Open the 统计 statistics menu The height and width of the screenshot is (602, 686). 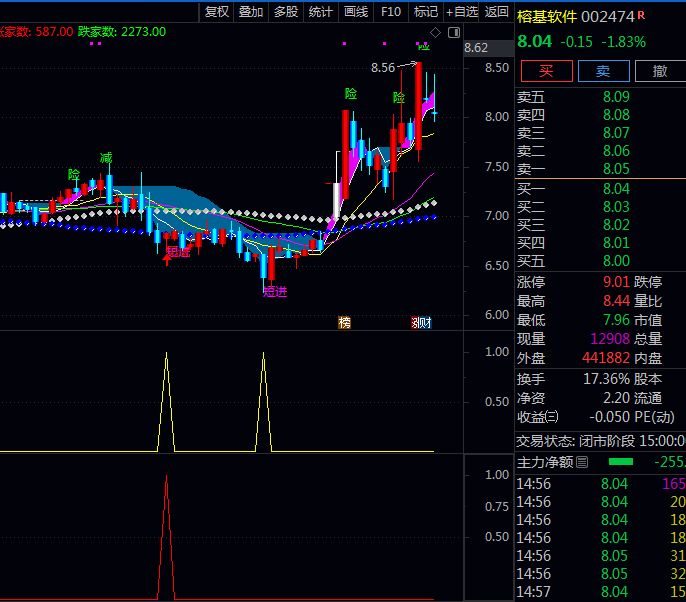(x=320, y=12)
